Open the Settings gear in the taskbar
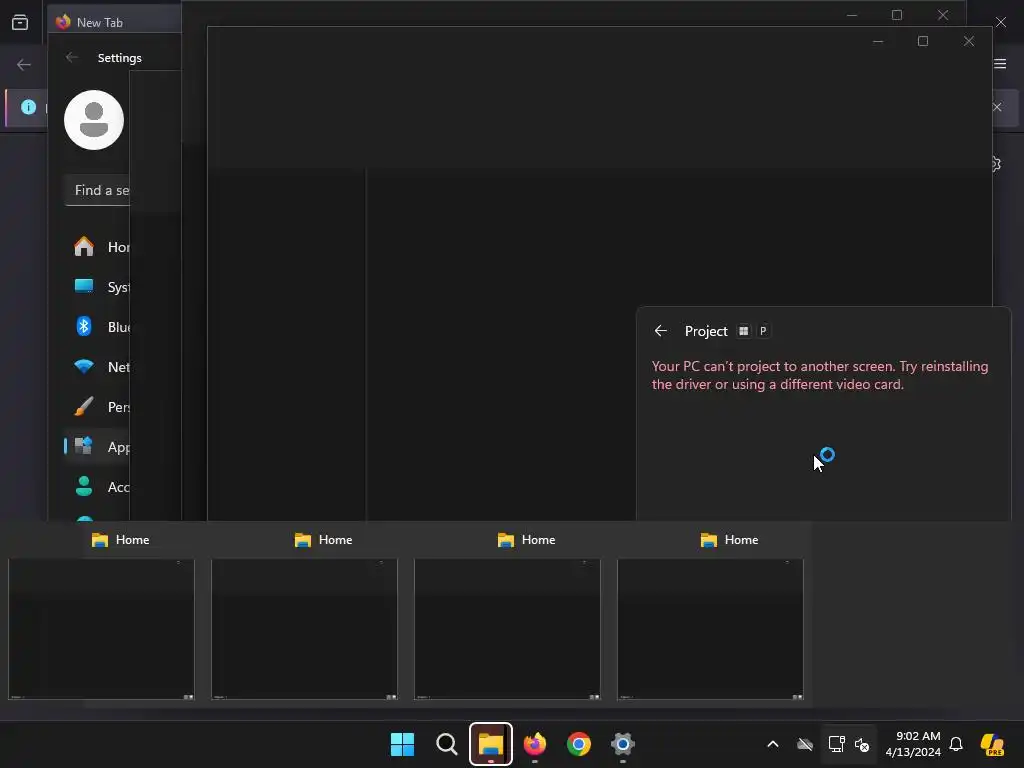 622,744
